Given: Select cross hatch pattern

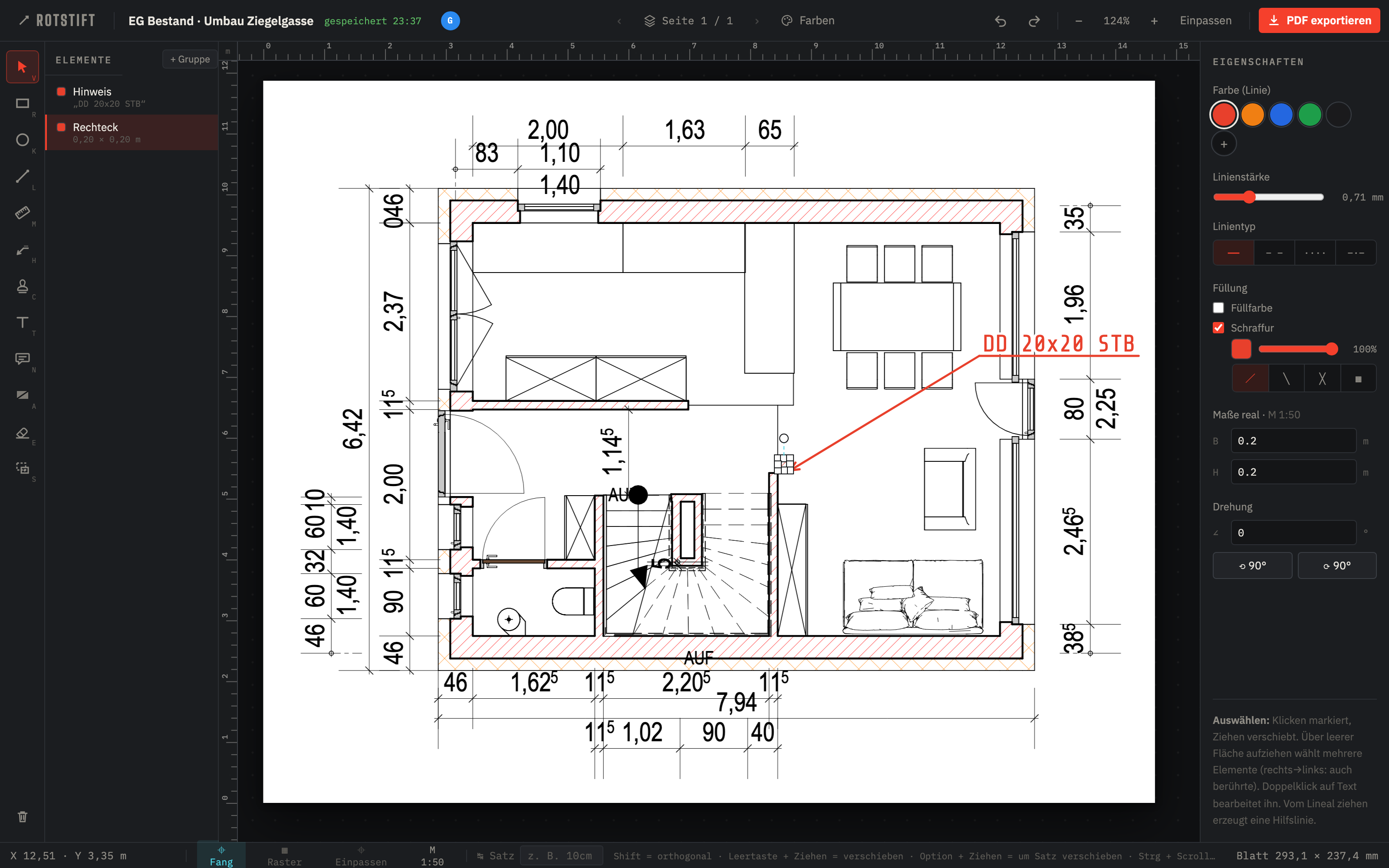Looking at the screenshot, I should 1322,378.
